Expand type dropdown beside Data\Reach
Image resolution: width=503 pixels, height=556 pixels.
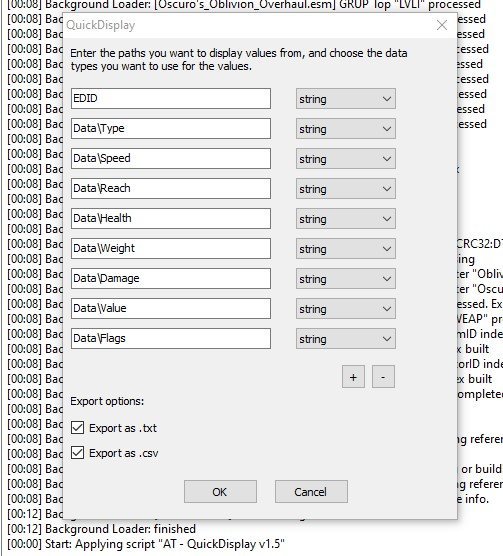(x=346, y=188)
